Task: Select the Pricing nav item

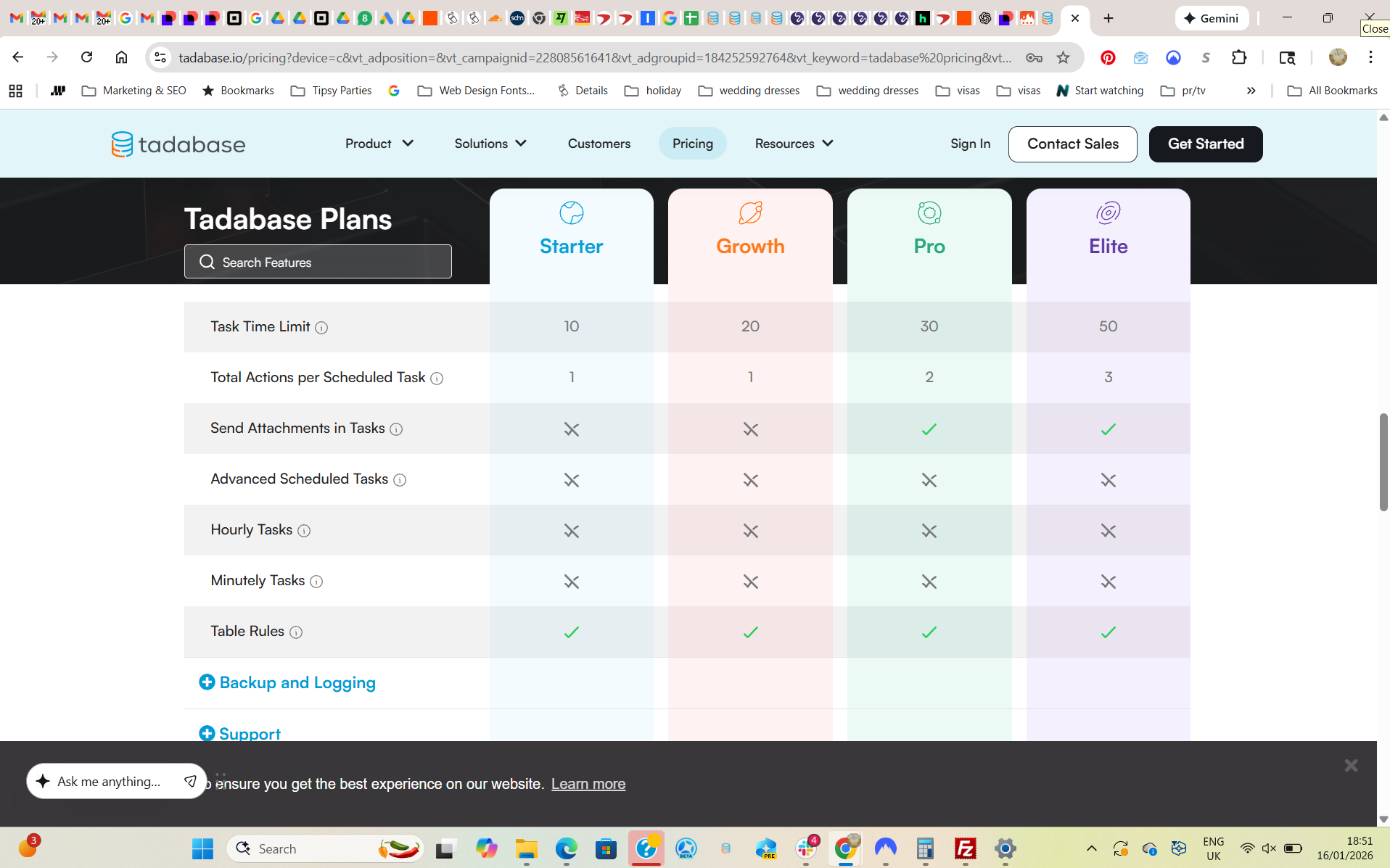Action: coord(692,144)
